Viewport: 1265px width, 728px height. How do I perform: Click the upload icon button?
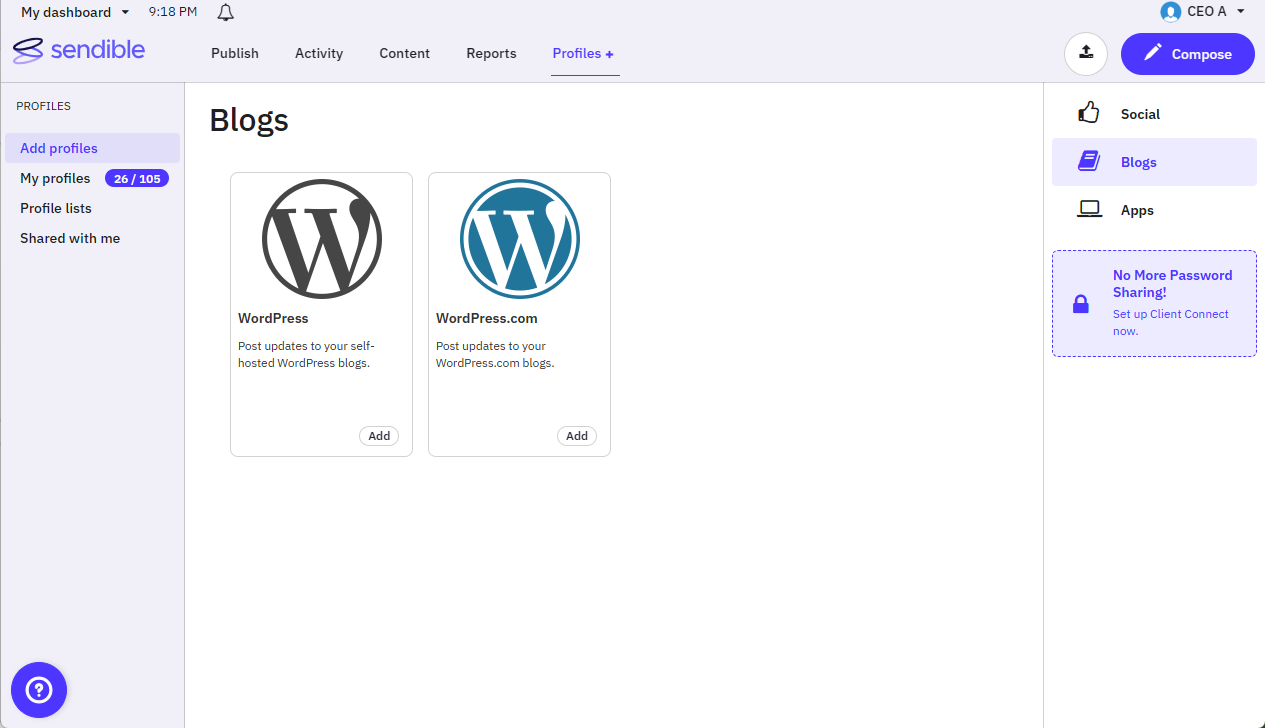[1086, 54]
